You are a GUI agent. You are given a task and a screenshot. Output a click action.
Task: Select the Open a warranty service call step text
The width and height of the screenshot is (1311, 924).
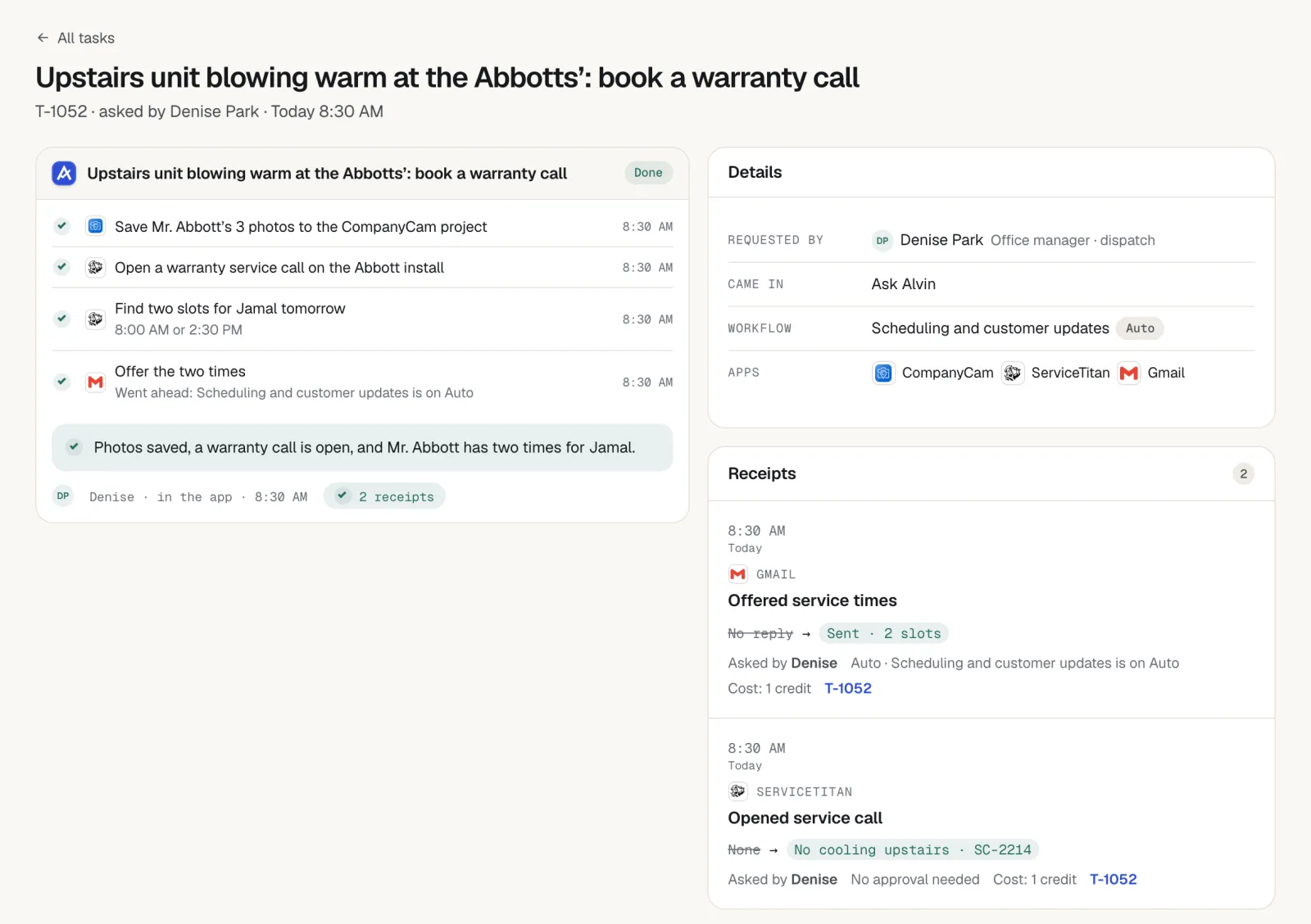[279, 268]
